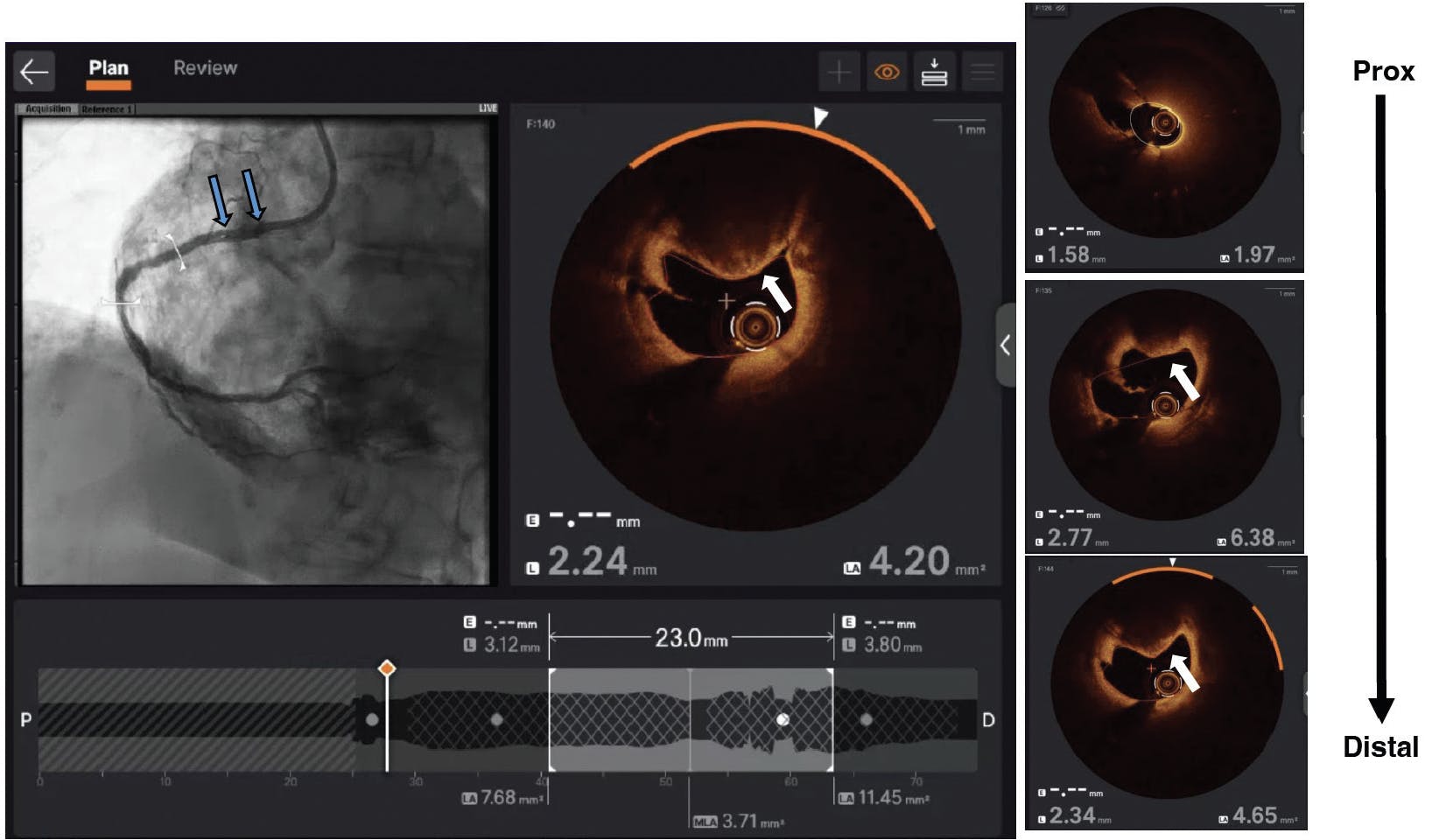Click the white triangle marker above OCT image
Image resolution: width=1432 pixels, height=840 pixels.
[x=819, y=117]
